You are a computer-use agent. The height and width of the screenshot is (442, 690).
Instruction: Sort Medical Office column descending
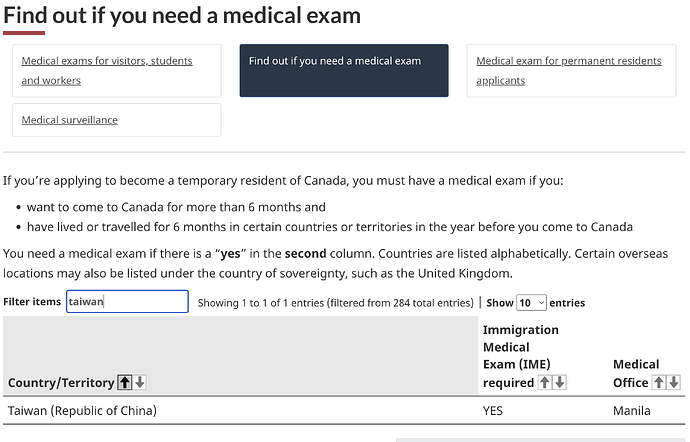(674, 382)
